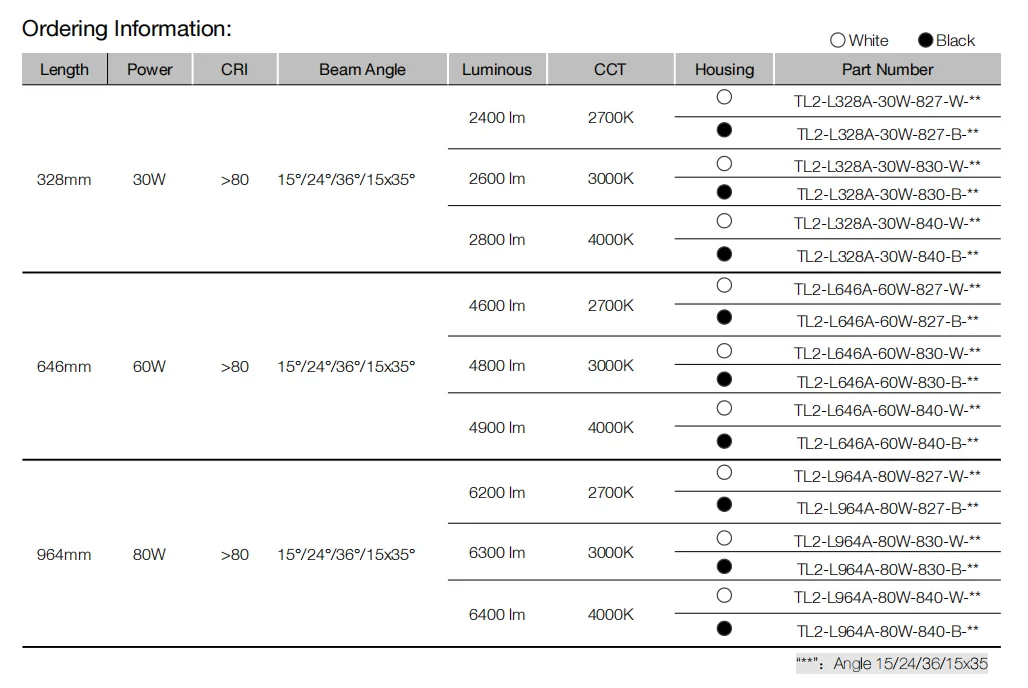Click the Angle 15/24/36/15x35 footnote
This screenshot has width=1028, height=688.
coord(892,664)
